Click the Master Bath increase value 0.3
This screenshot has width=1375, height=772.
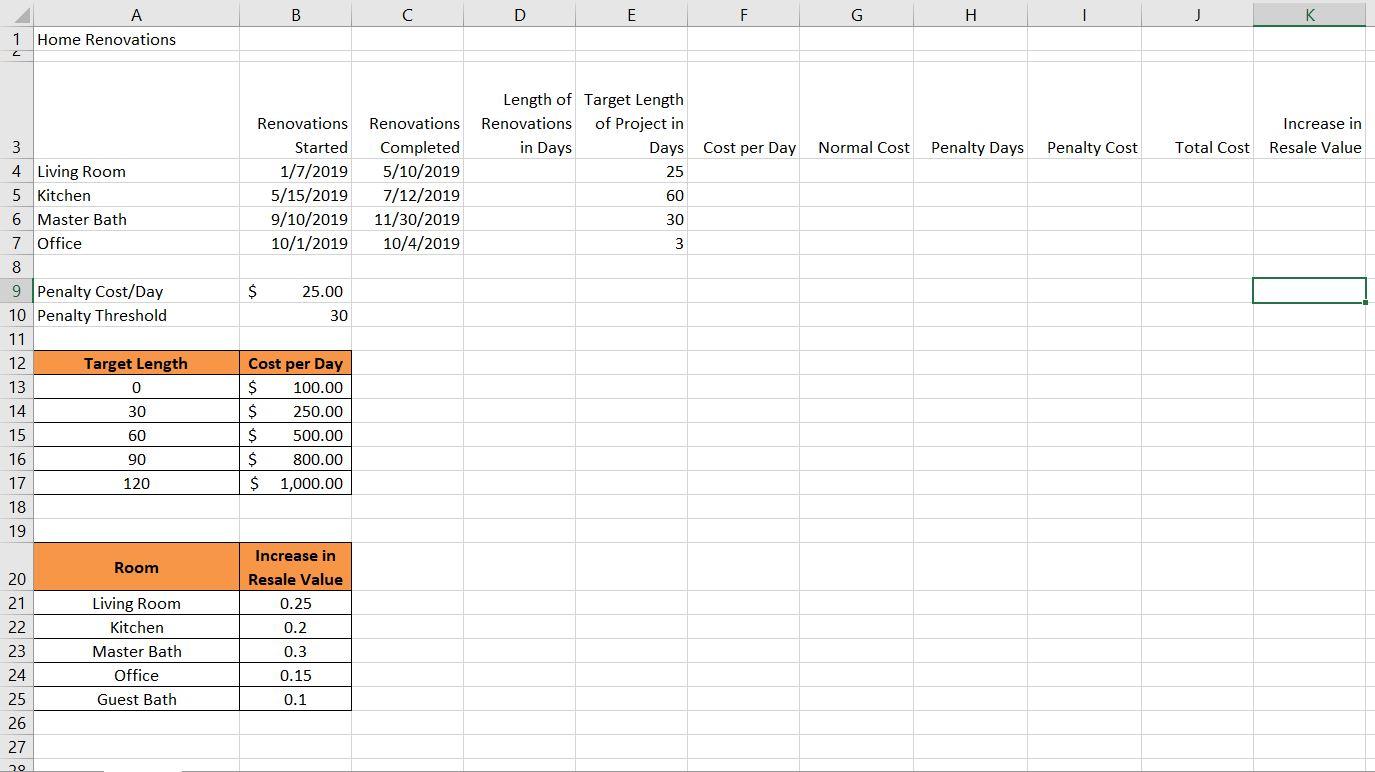[295, 651]
